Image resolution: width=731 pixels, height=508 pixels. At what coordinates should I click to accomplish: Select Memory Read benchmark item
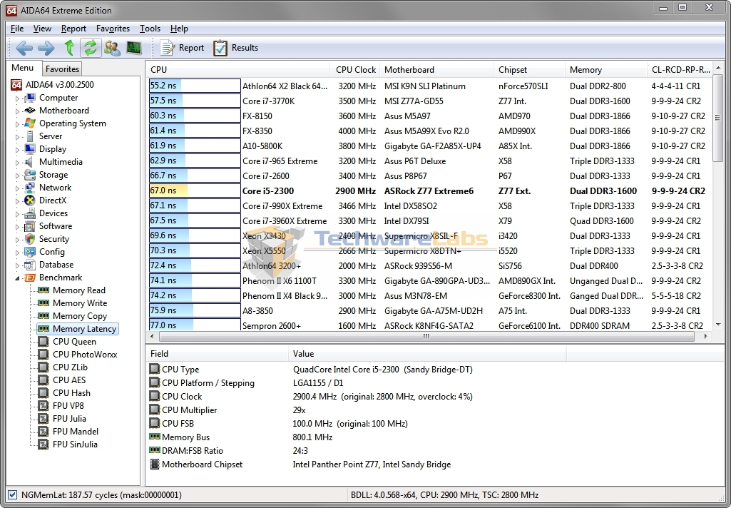tap(72, 290)
